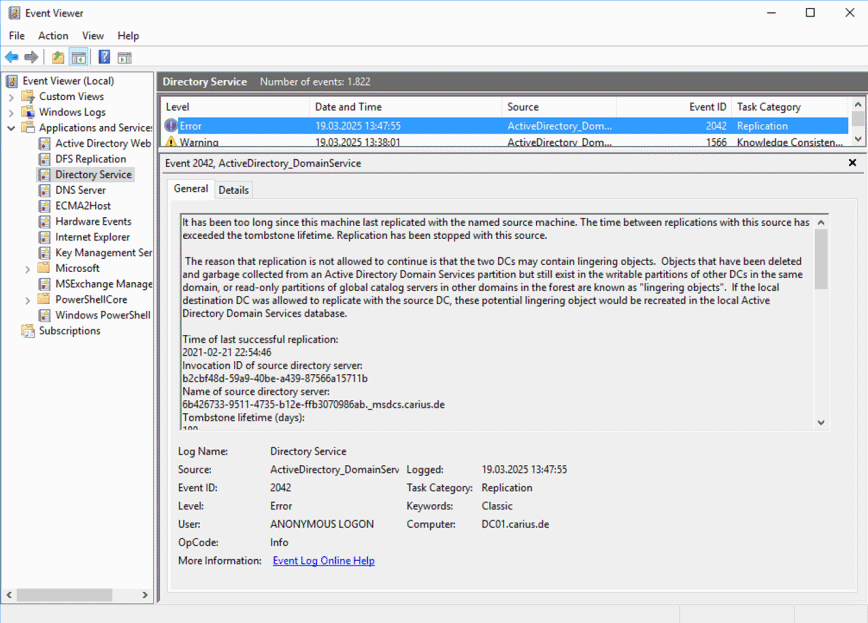868x623 pixels.
Task: Click the Active Directory Web log icon
Action: (x=45, y=143)
